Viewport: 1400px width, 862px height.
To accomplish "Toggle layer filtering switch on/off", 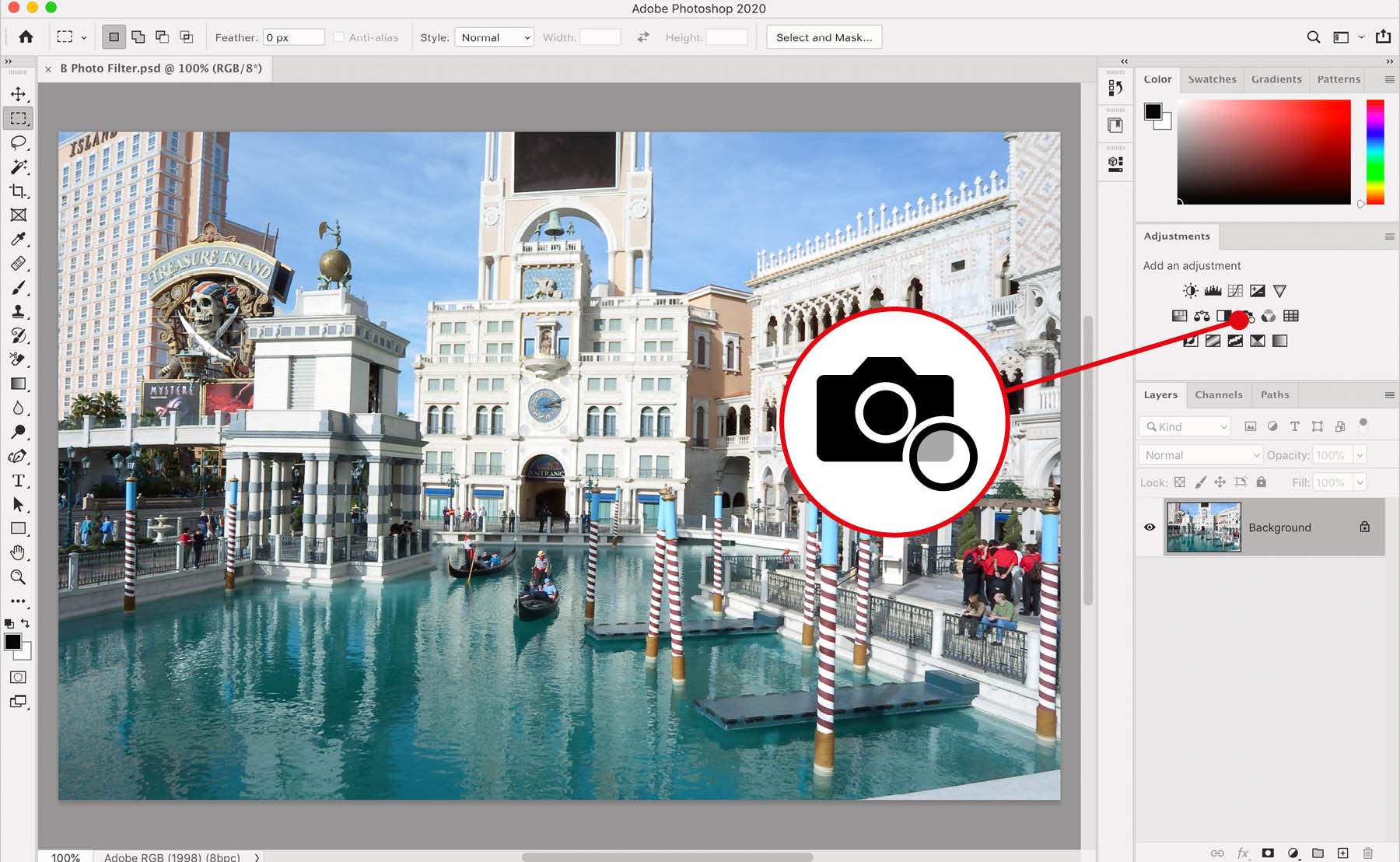I will [x=1363, y=425].
